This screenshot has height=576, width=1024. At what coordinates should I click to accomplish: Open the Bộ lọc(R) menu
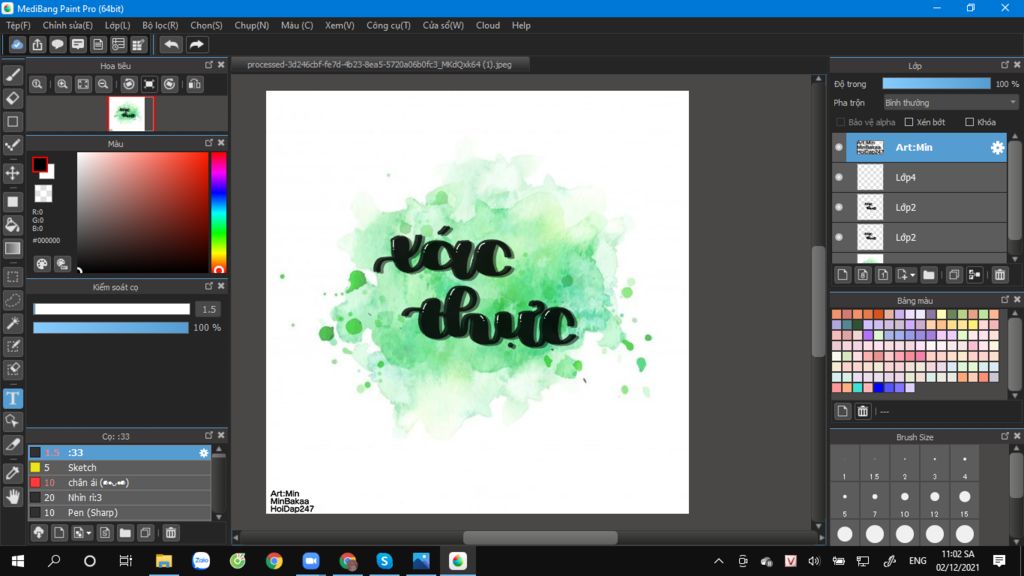click(161, 25)
